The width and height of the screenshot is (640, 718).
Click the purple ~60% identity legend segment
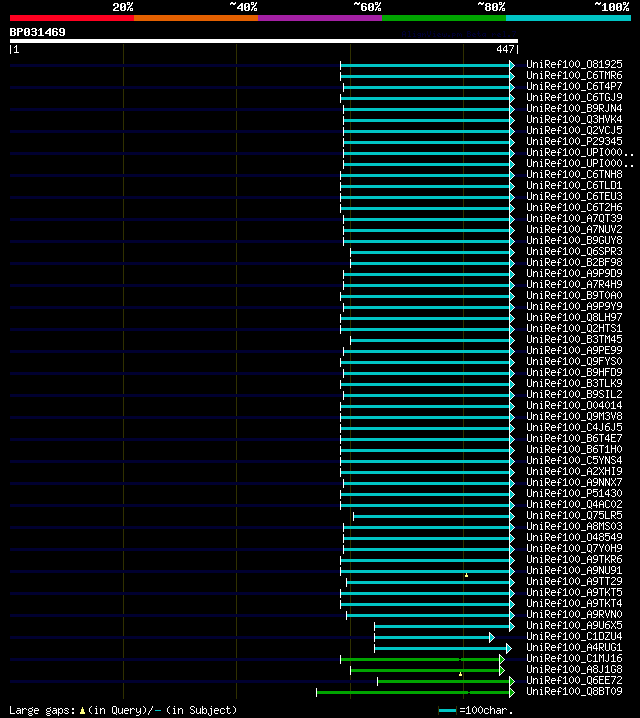click(x=320, y=18)
